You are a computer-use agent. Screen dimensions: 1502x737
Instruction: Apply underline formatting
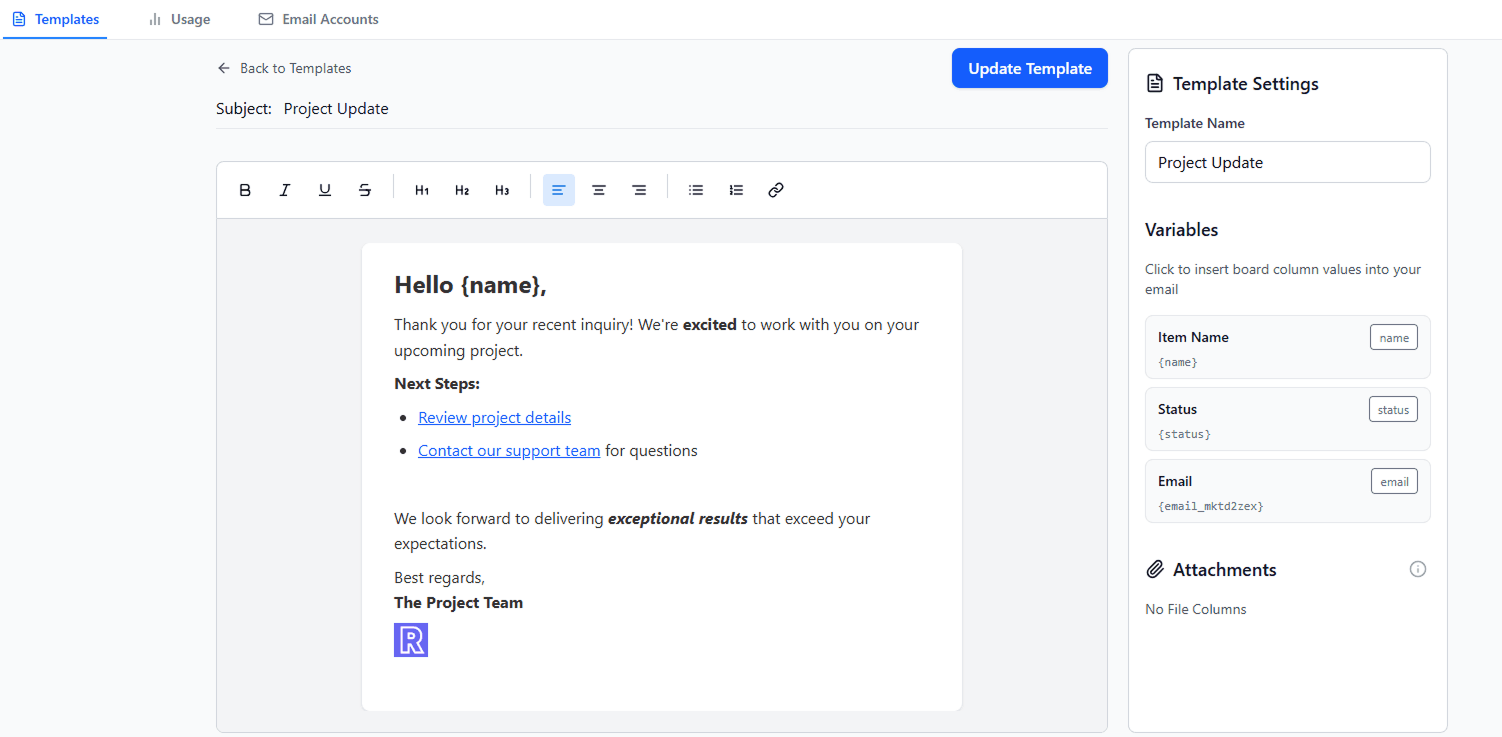324,189
